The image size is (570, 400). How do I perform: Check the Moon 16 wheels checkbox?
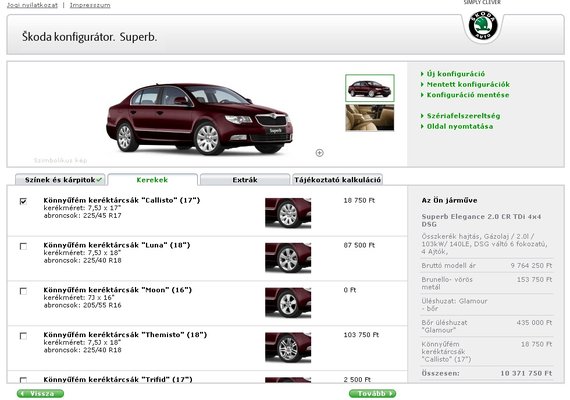tap(23, 291)
